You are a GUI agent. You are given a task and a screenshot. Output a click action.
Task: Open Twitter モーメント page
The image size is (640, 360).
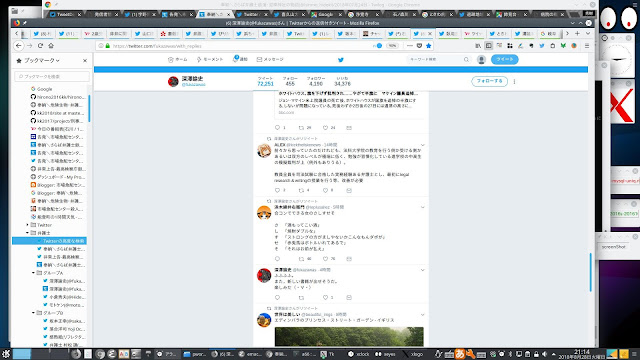click(x=210, y=59)
